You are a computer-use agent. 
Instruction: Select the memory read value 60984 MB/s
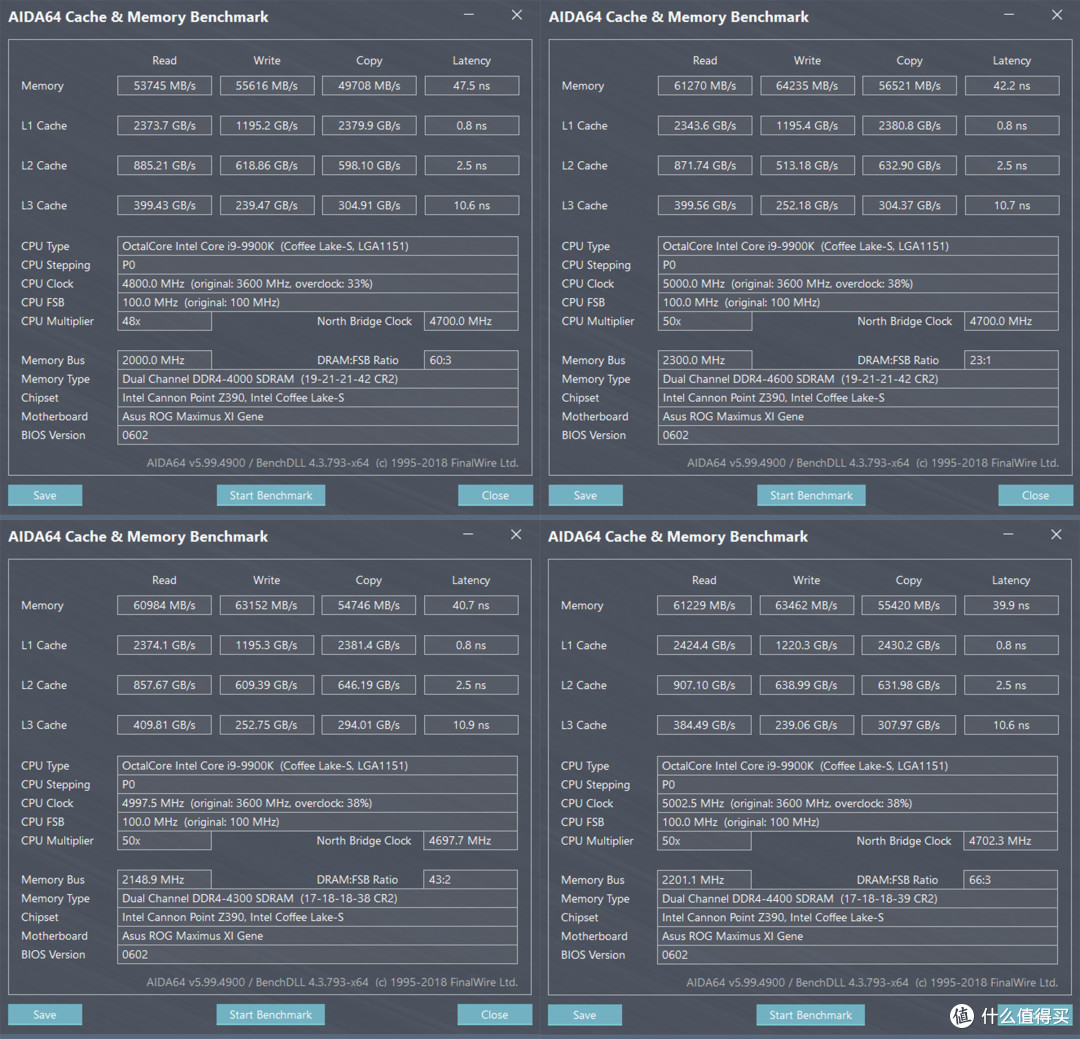click(164, 606)
